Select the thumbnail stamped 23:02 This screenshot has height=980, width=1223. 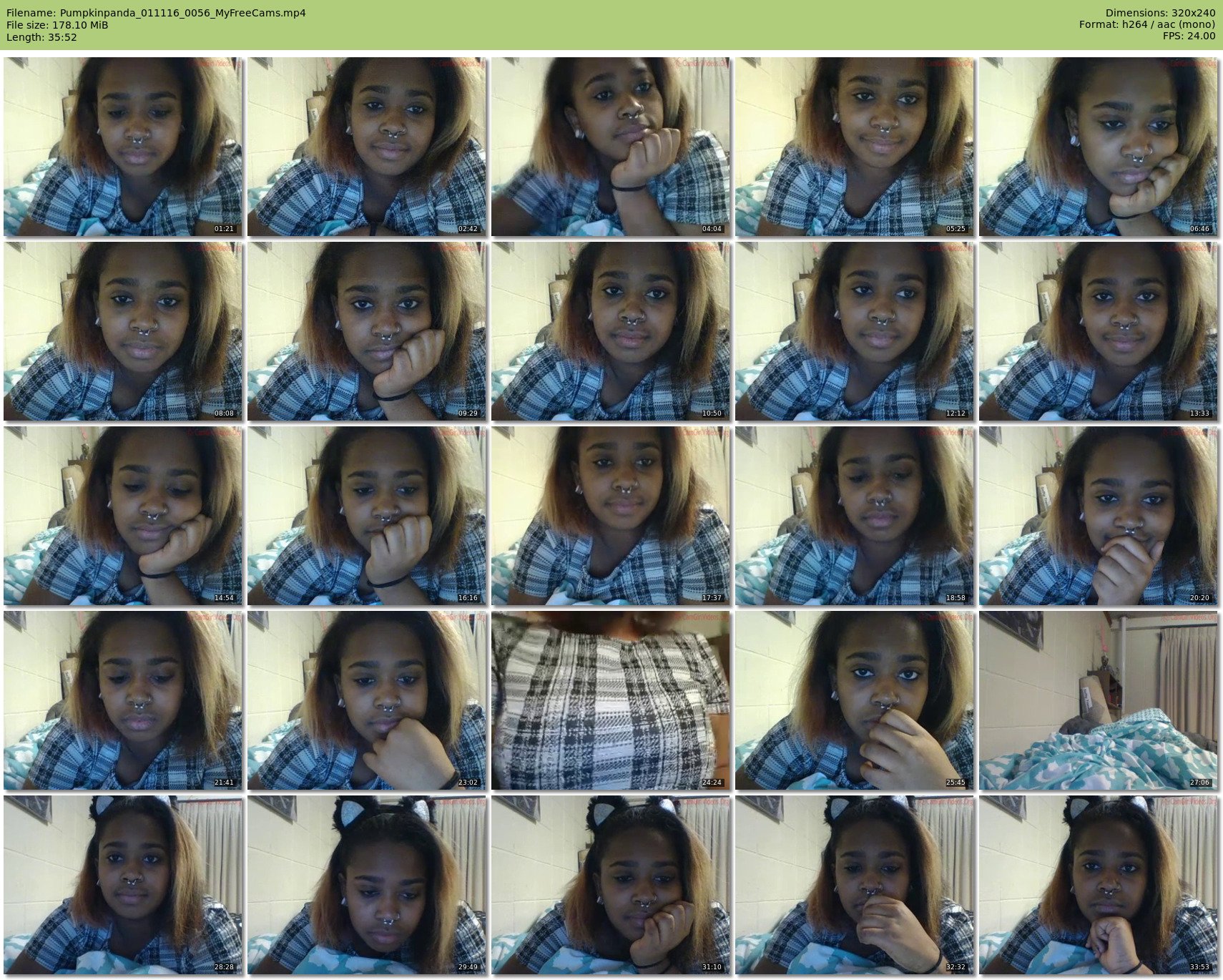coord(367,700)
